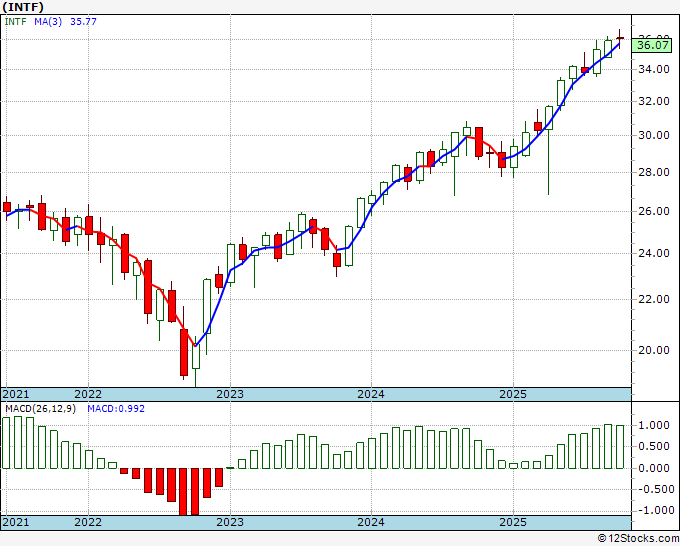Click the 2024 label on price timeline
The height and width of the screenshot is (546, 680).
[371, 394]
